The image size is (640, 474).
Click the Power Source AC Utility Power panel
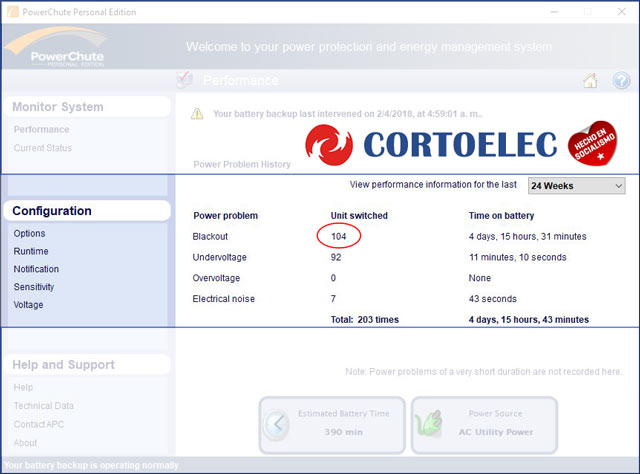pos(484,425)
